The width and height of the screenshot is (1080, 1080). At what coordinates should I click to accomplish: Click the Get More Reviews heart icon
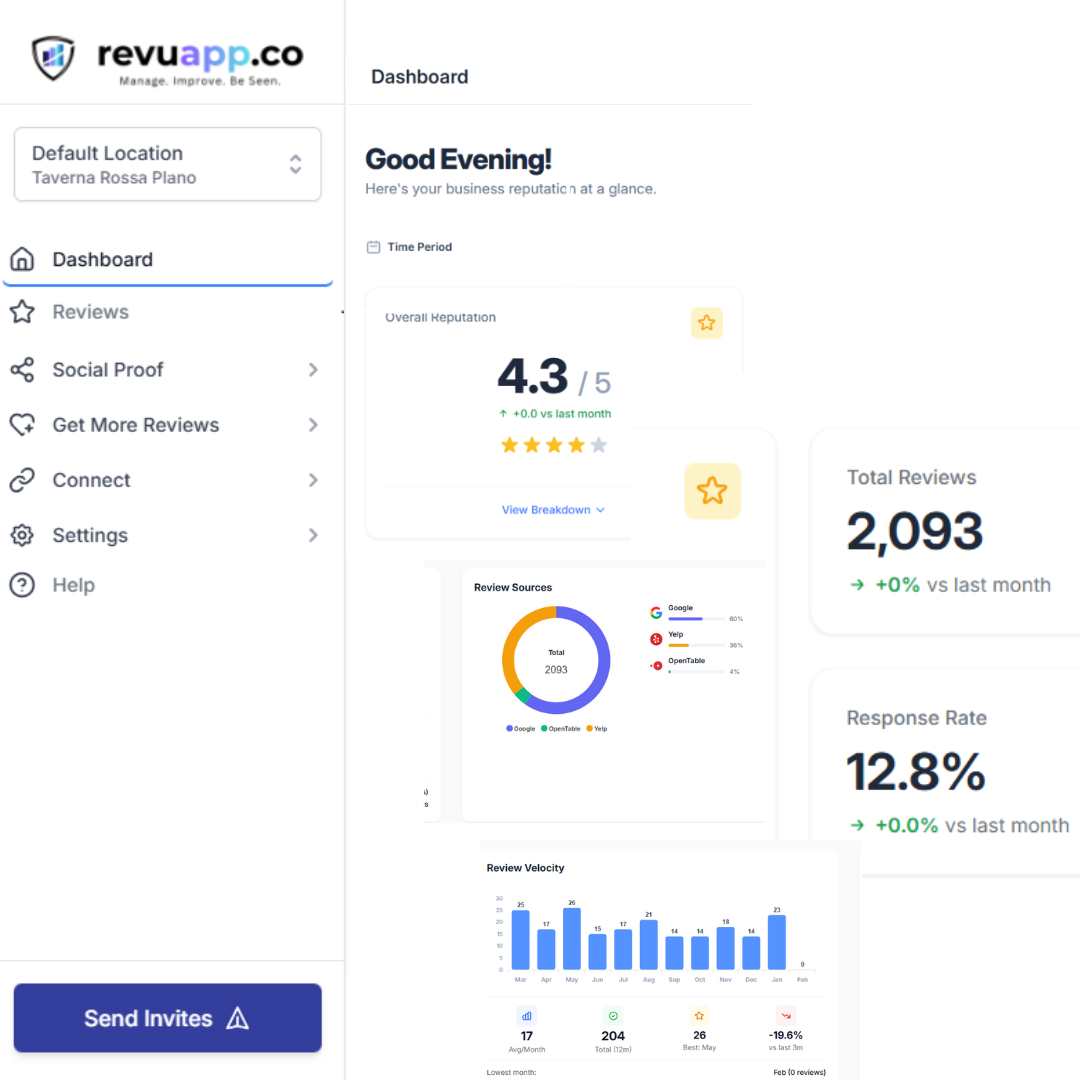22,425
